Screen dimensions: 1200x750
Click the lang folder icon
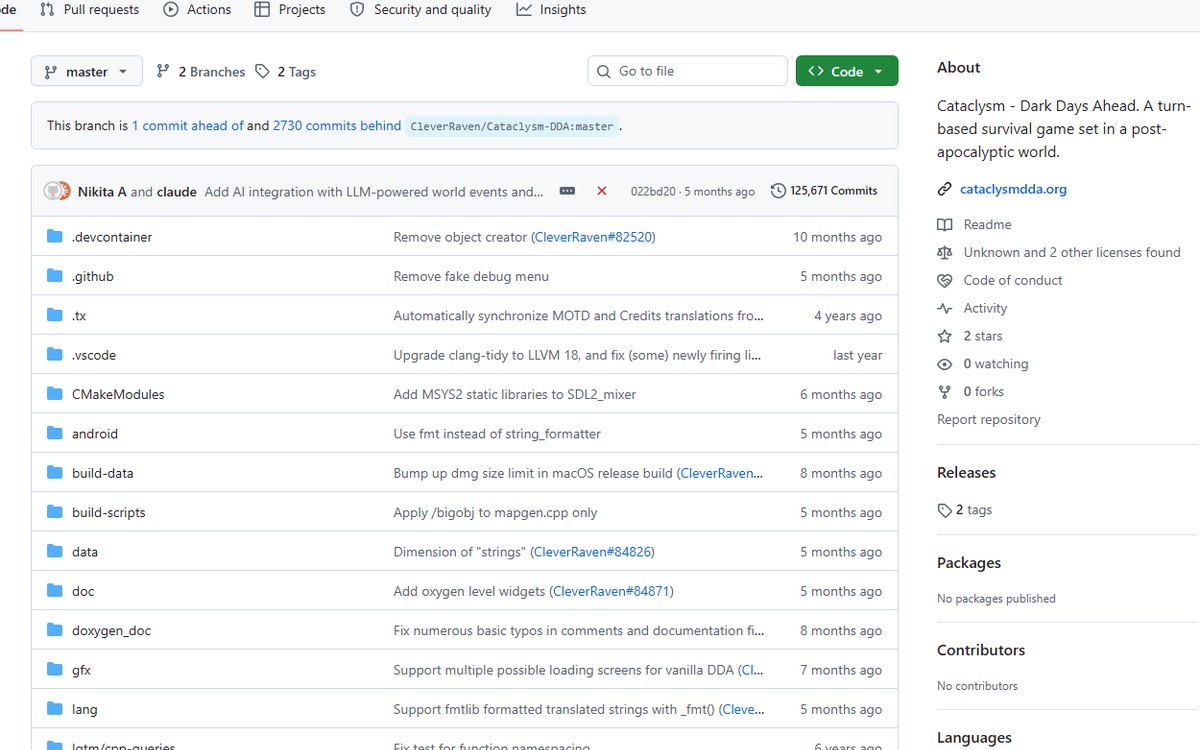pos(55,709)
